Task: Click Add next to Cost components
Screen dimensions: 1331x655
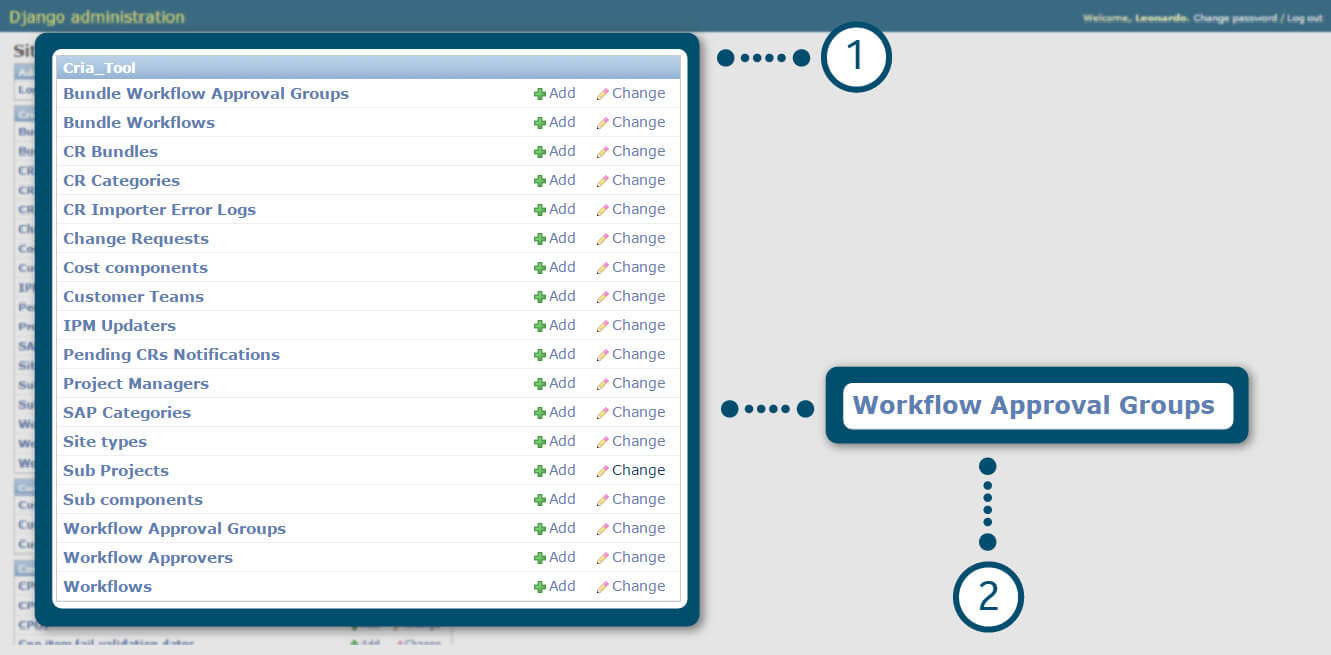Action: tap(561, 268)
